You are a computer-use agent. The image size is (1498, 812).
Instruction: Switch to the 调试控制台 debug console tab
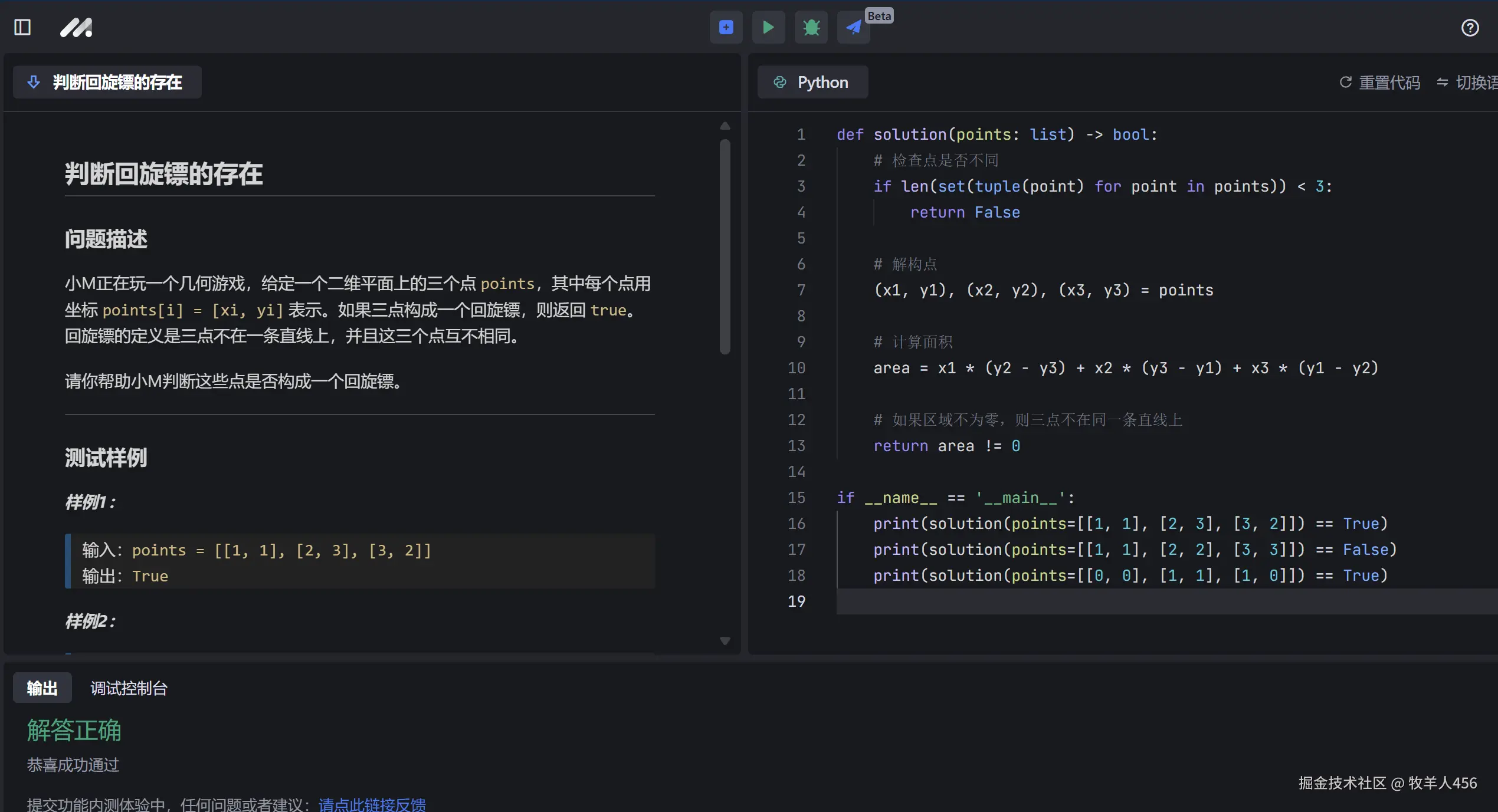coord(129,688)
